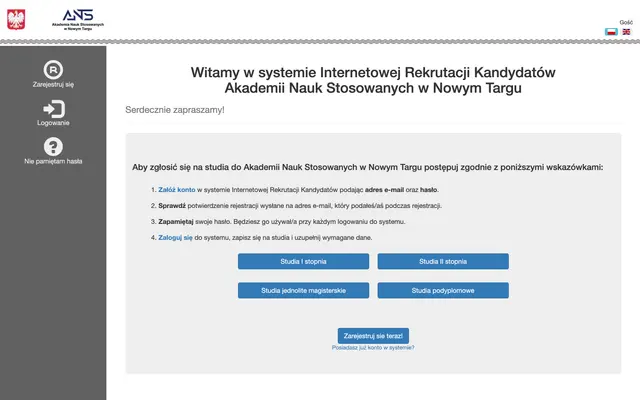Choose Studia podyplomowe button
Image resolution: width=640 pixels, height=400 pixels.
[x=443, y=291]
